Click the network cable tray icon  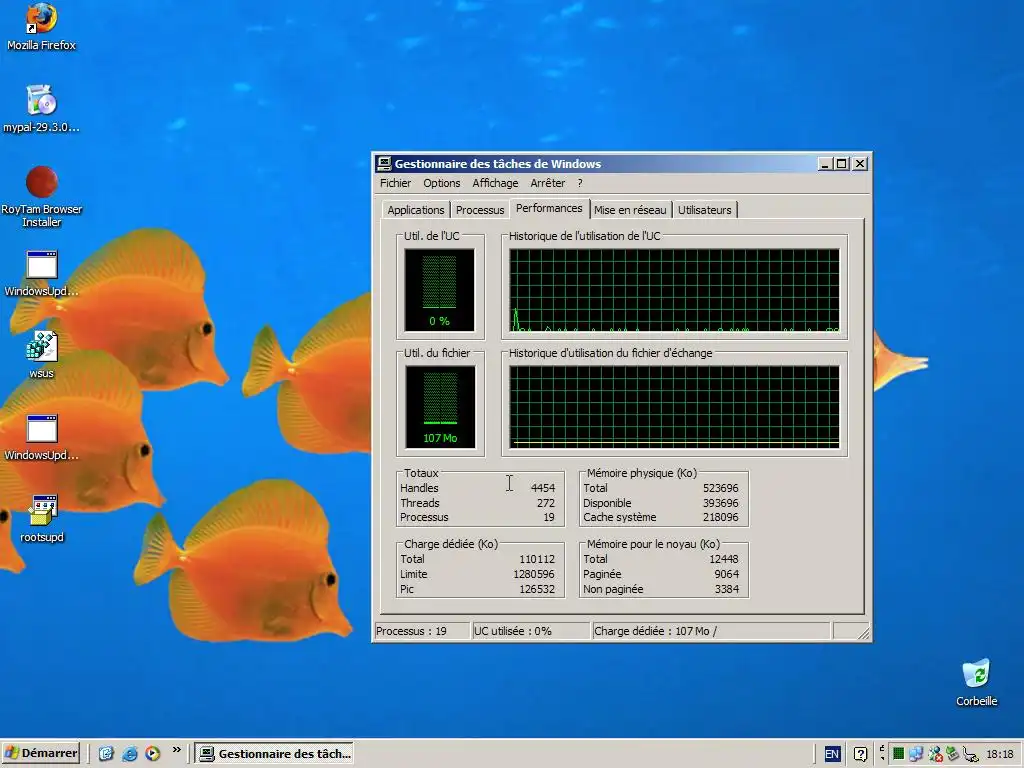(970, 755)
